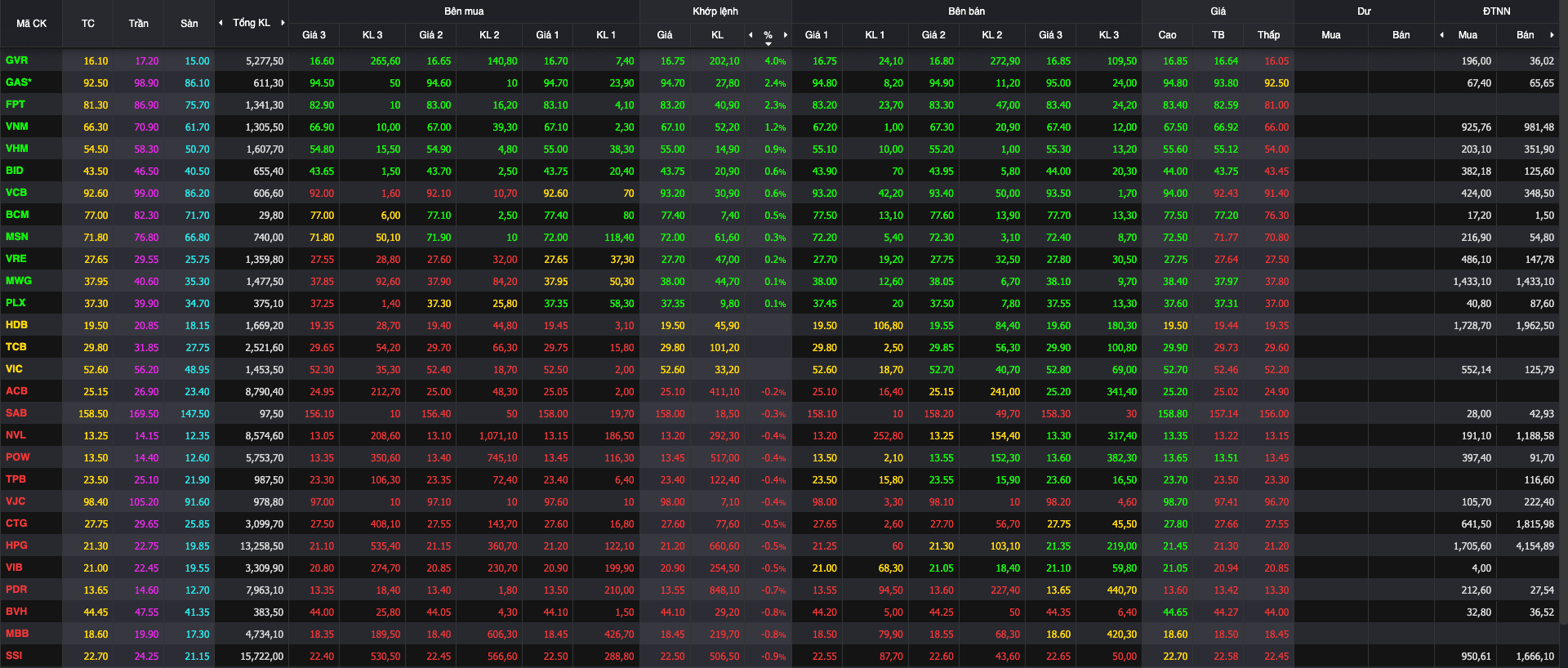This screenshot has height=668, width=1568.
Task: Click the left arrow before the % column
Action: [x=751, y=35]
